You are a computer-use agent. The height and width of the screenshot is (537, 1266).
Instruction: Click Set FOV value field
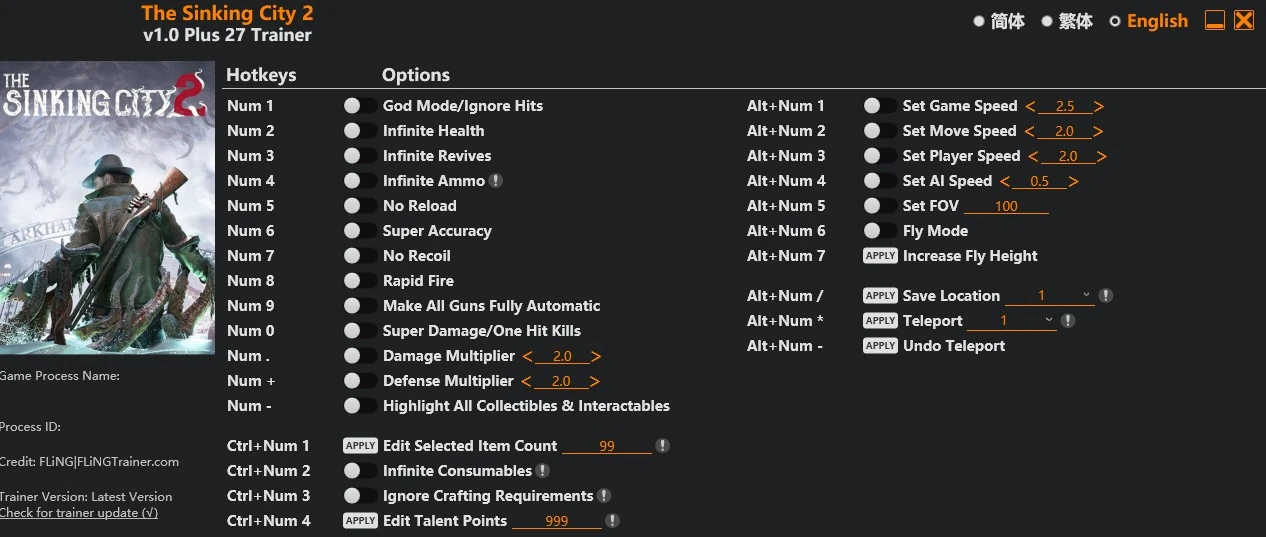pos(1006,206)
